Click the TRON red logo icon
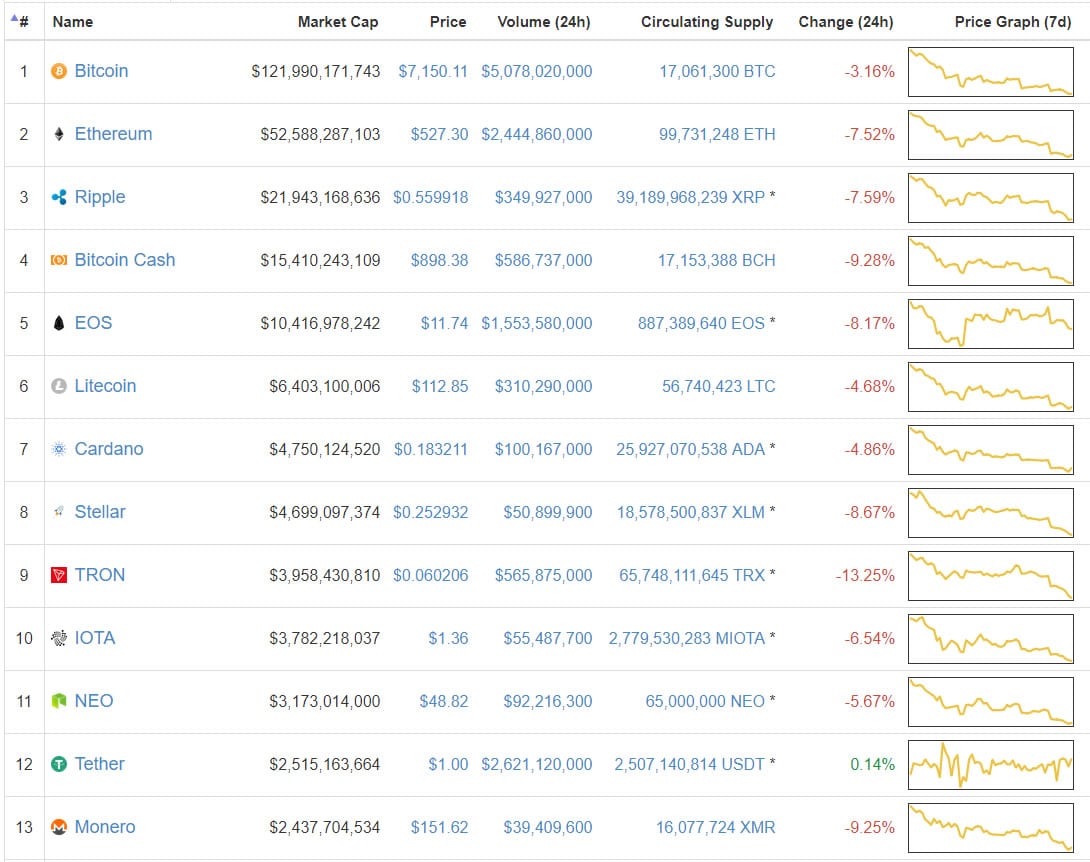The height and width of the screenshot is (862, 1090). tap(59, 575)
